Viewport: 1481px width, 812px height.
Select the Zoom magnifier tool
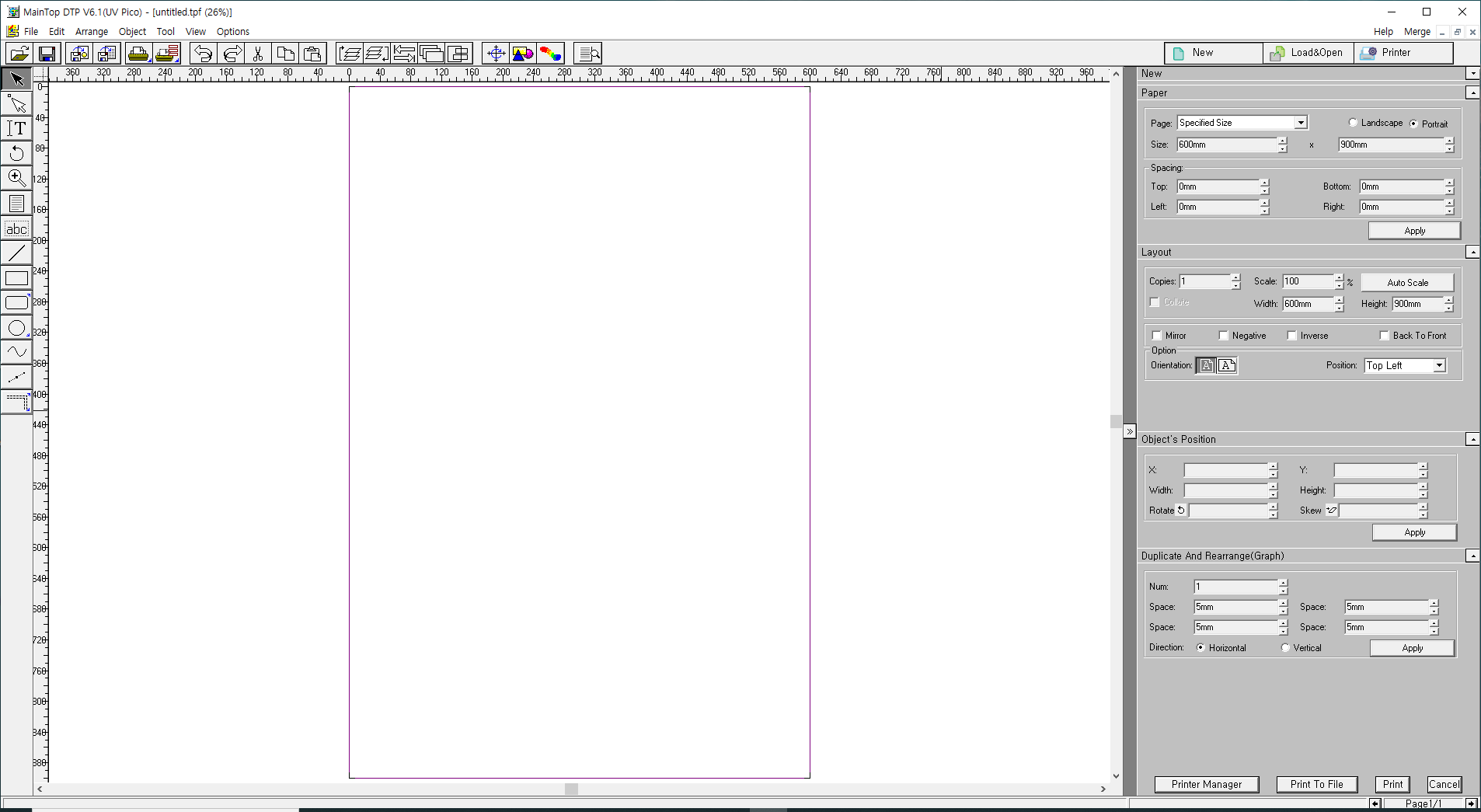(x=16, y=178)
